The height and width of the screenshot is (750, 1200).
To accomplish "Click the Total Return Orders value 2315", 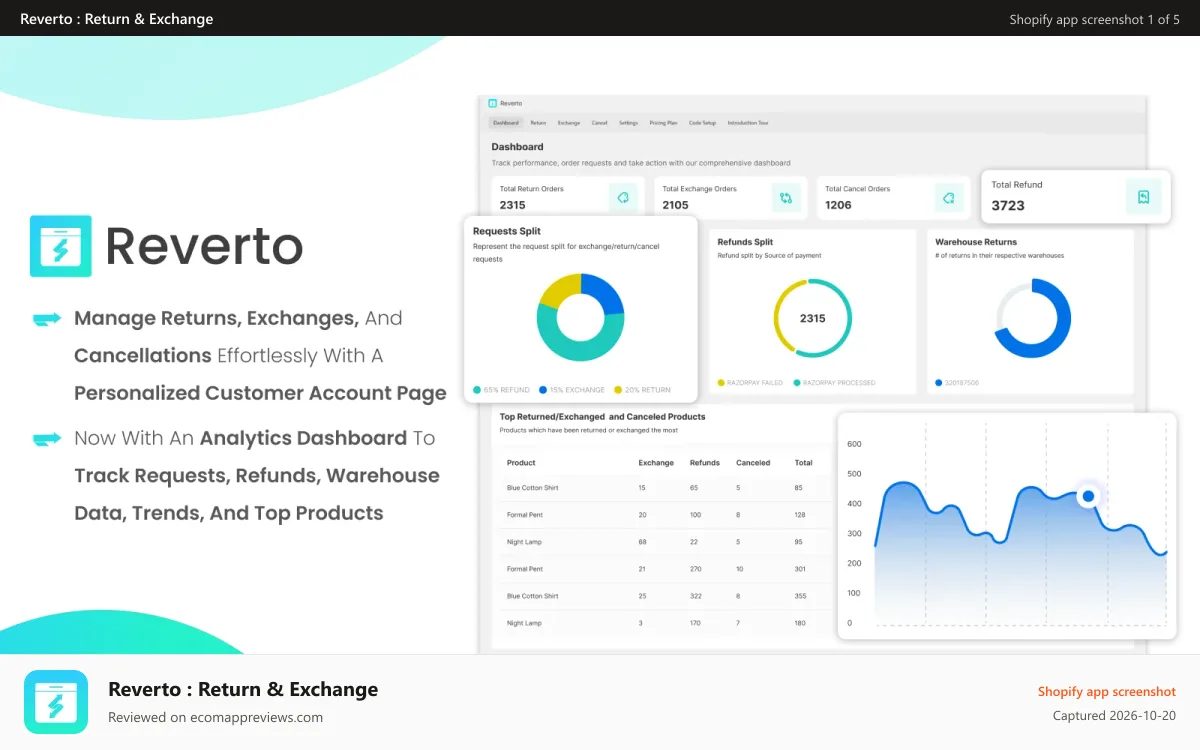I will point(512,205).
